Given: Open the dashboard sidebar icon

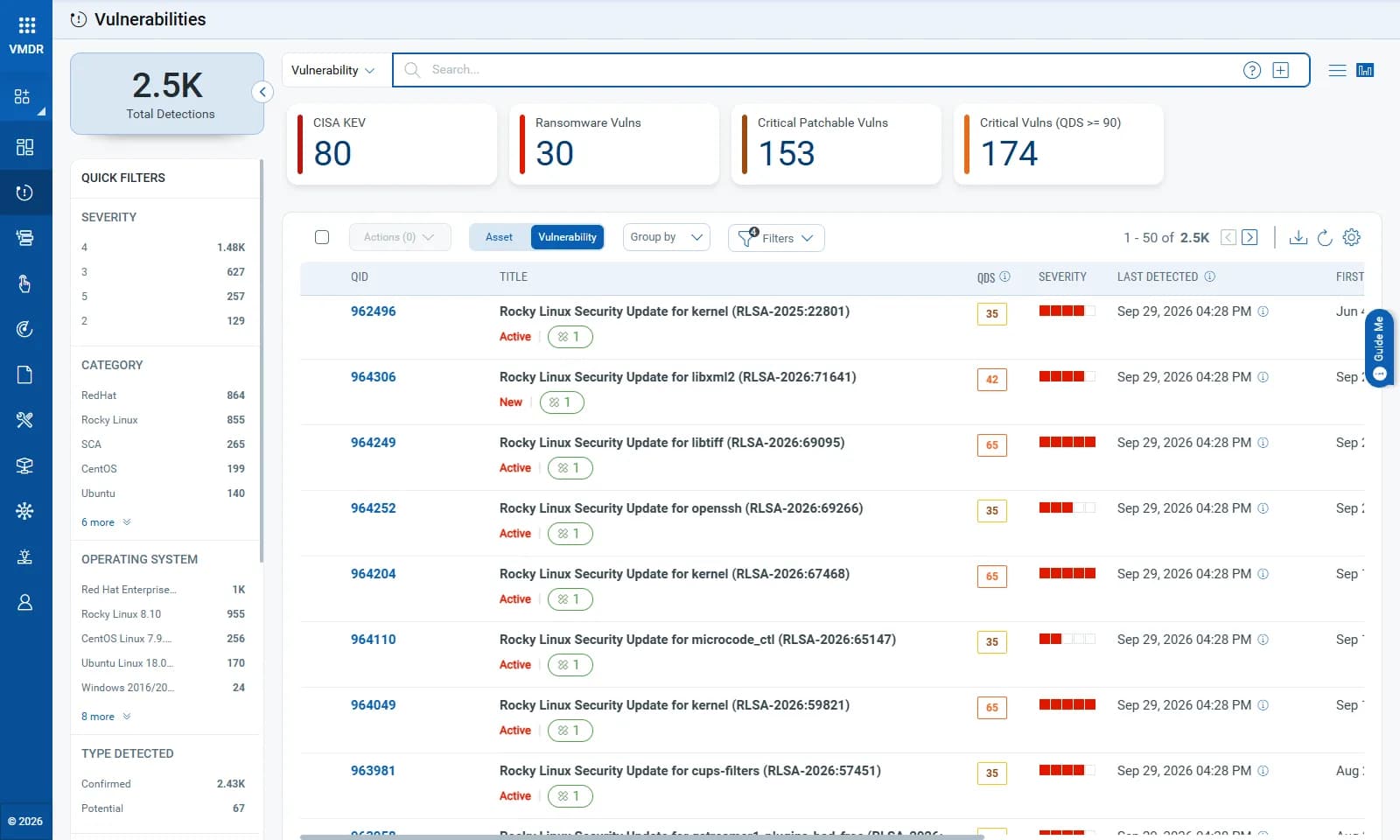Looking at the screenshot, I should point(24,147).
